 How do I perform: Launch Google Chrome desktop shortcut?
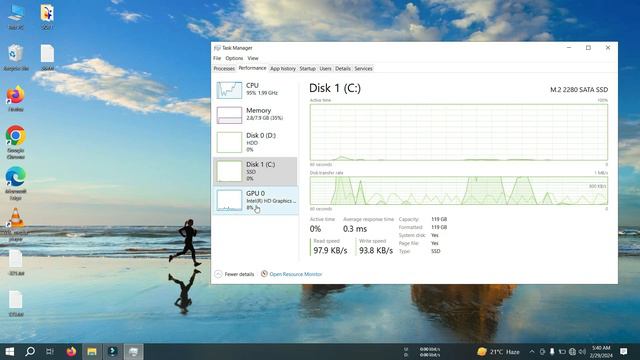click(16, 142)
